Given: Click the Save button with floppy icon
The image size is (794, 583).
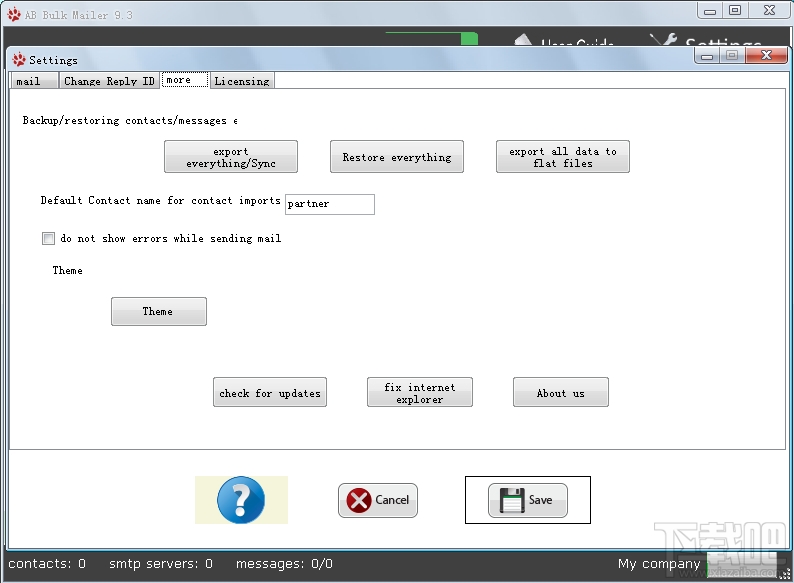Looking at the screenshot, I should pos(528,500).
